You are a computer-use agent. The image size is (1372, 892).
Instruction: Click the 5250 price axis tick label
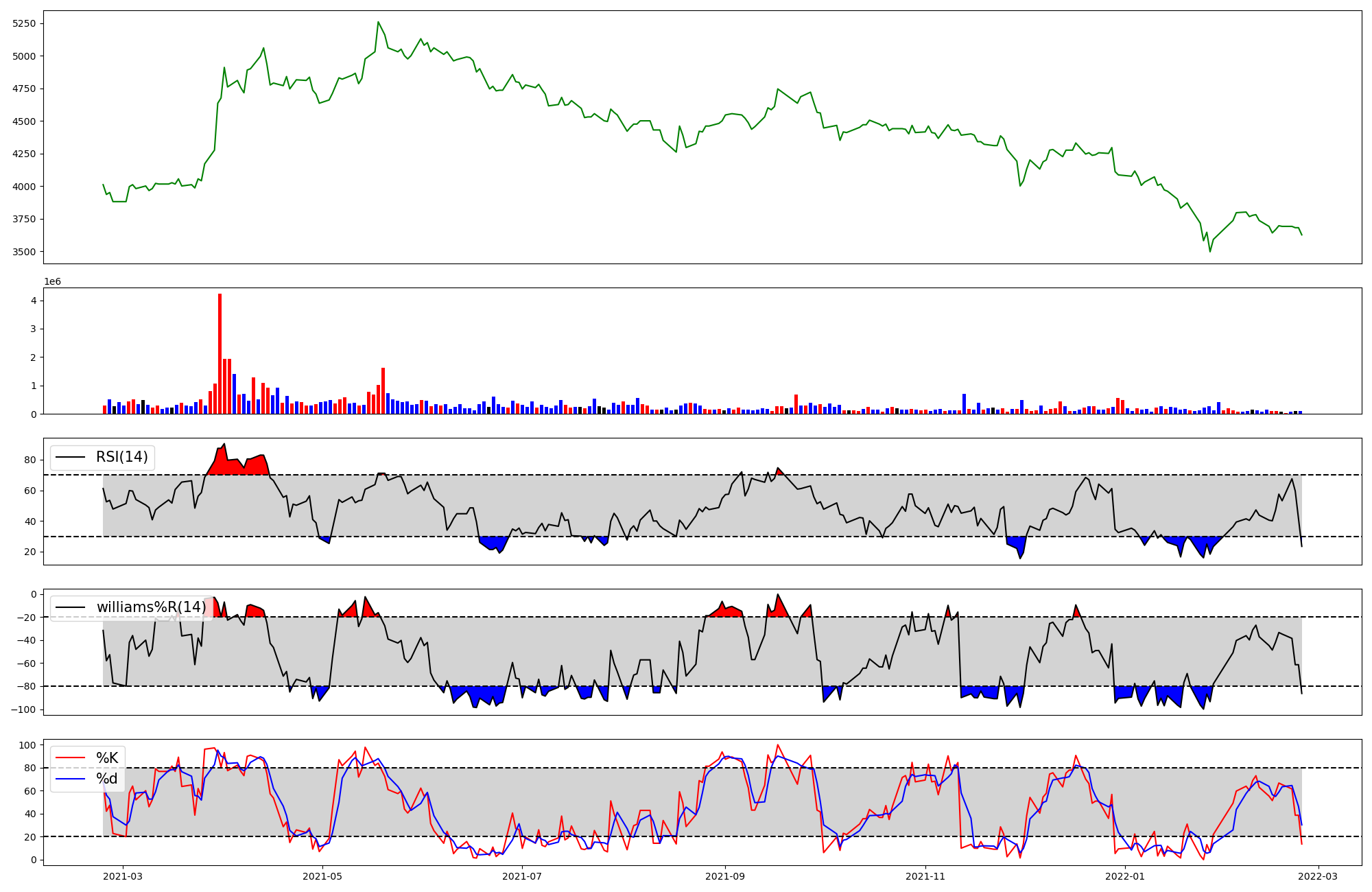[x=25, y=23]
